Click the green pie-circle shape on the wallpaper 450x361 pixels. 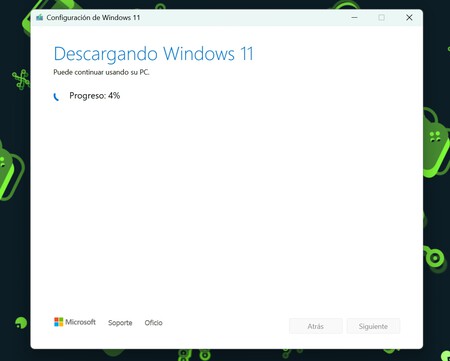21,323
